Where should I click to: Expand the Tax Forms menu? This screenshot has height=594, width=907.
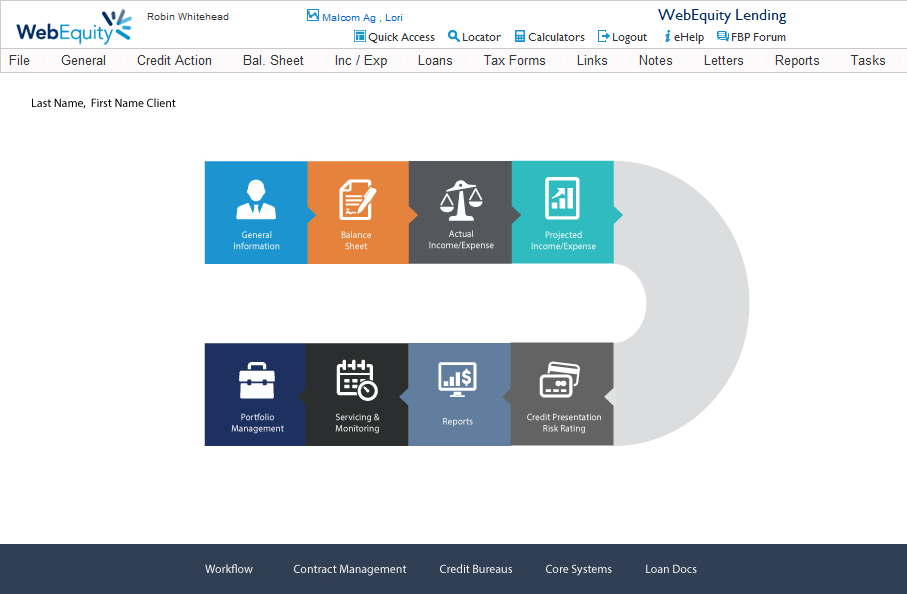(514, 61)
